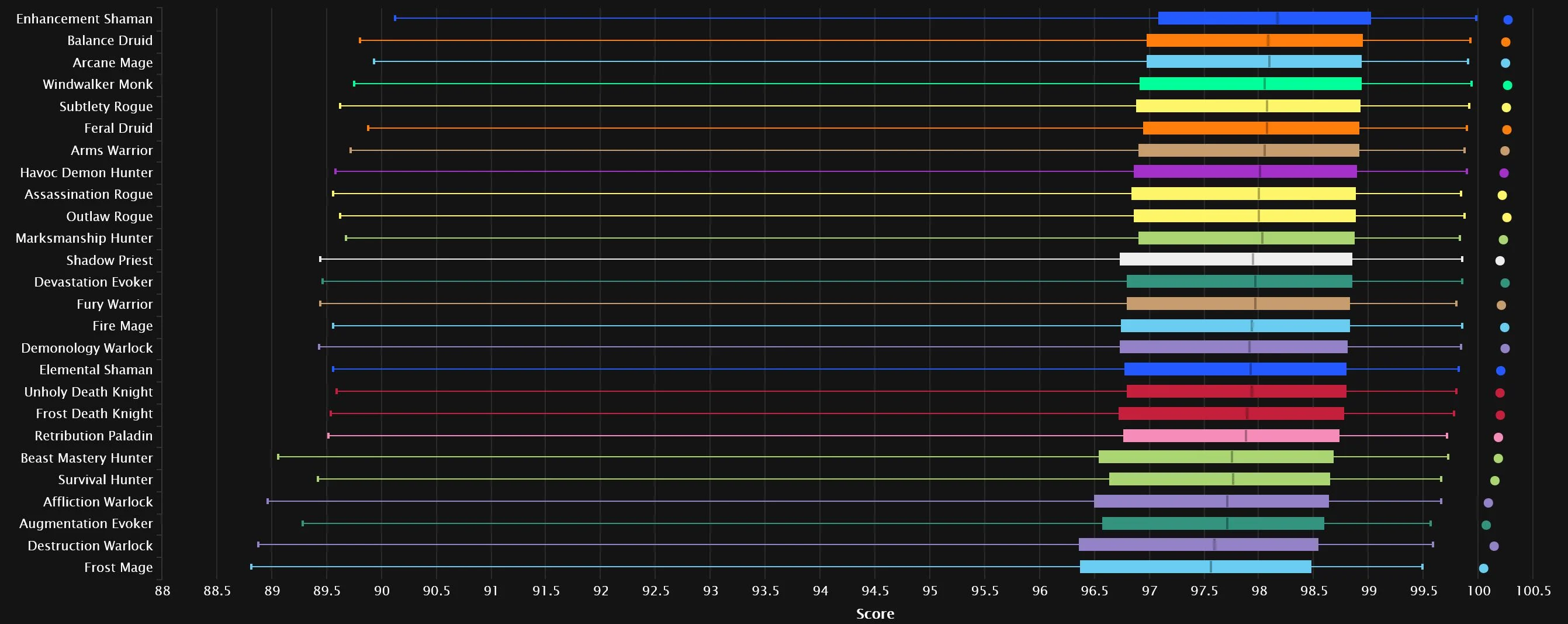Click the pink Retribution Paladin box bar
Viewport: 1568px width, 624px height.
[x=1231, y=436]
